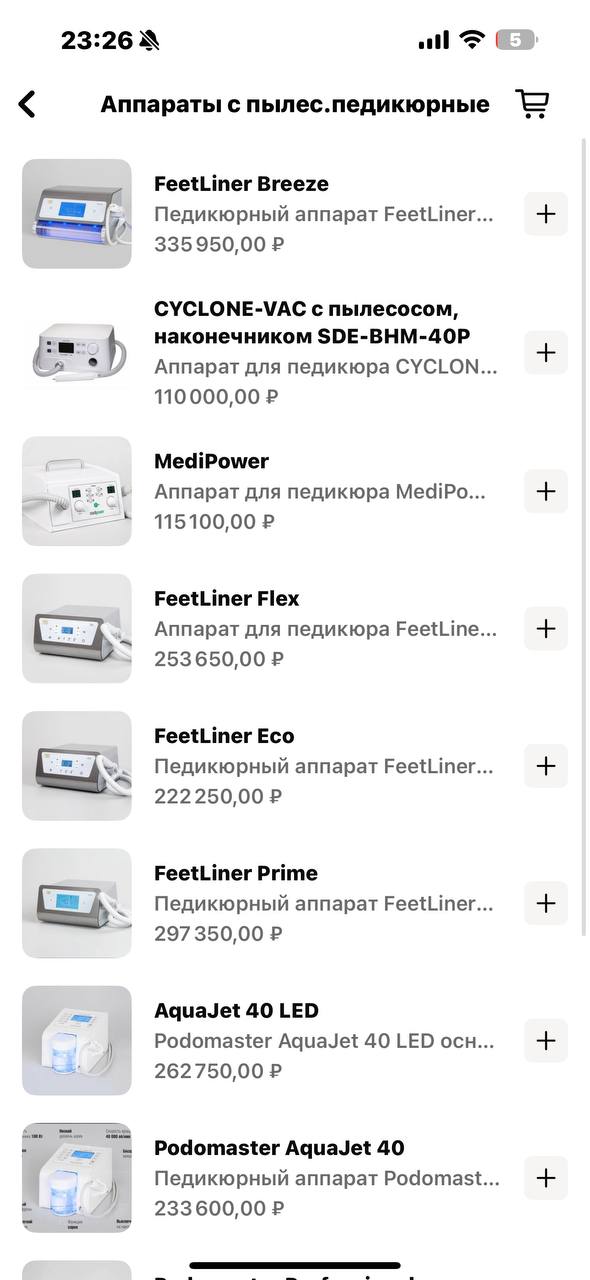Screen dimensions: 590x1280
Task: Add FeetLiner Prime to cart
Action: (x=546, y=903)
